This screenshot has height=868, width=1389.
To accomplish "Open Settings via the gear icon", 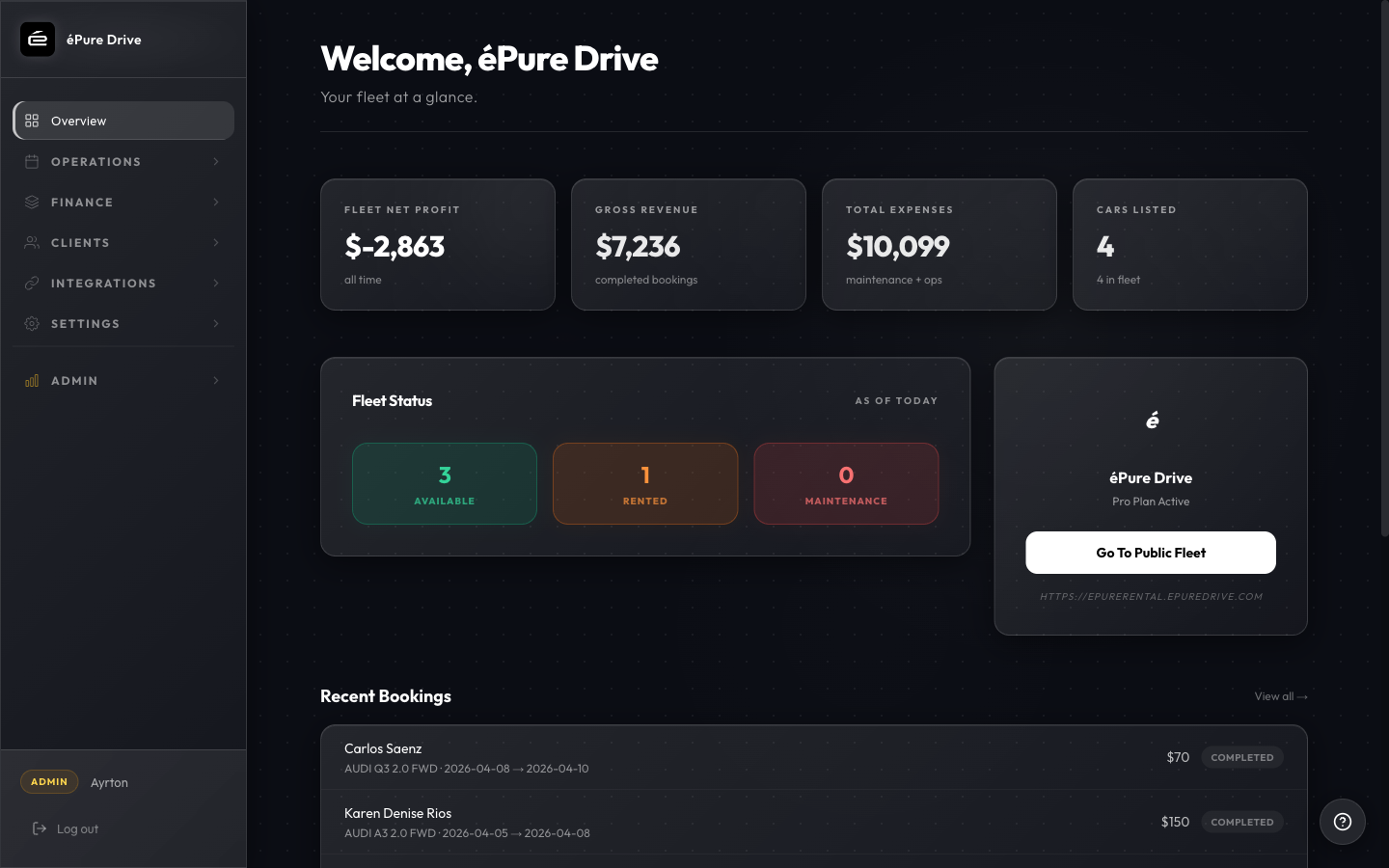I will [31, 323].
